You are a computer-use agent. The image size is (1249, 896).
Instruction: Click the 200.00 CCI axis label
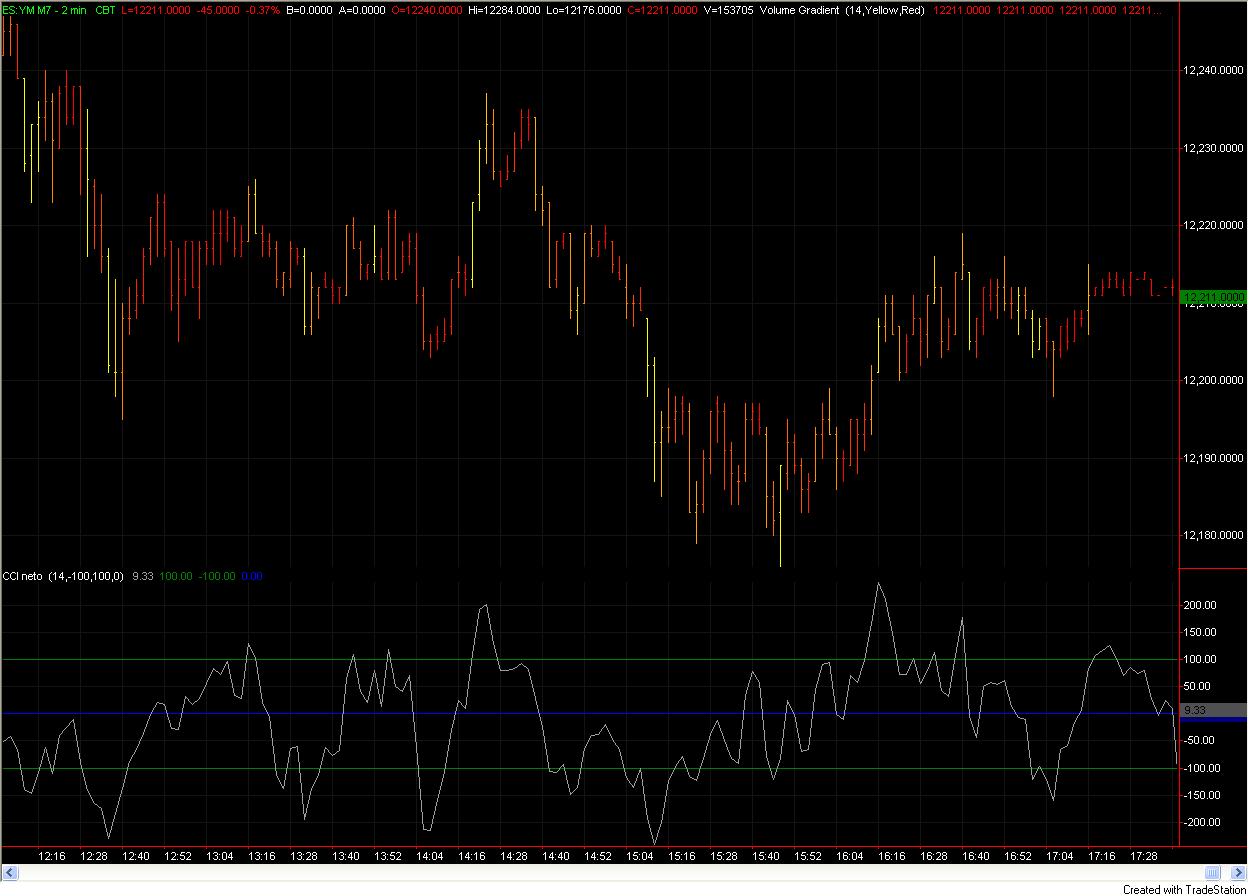click(1200, 605)
